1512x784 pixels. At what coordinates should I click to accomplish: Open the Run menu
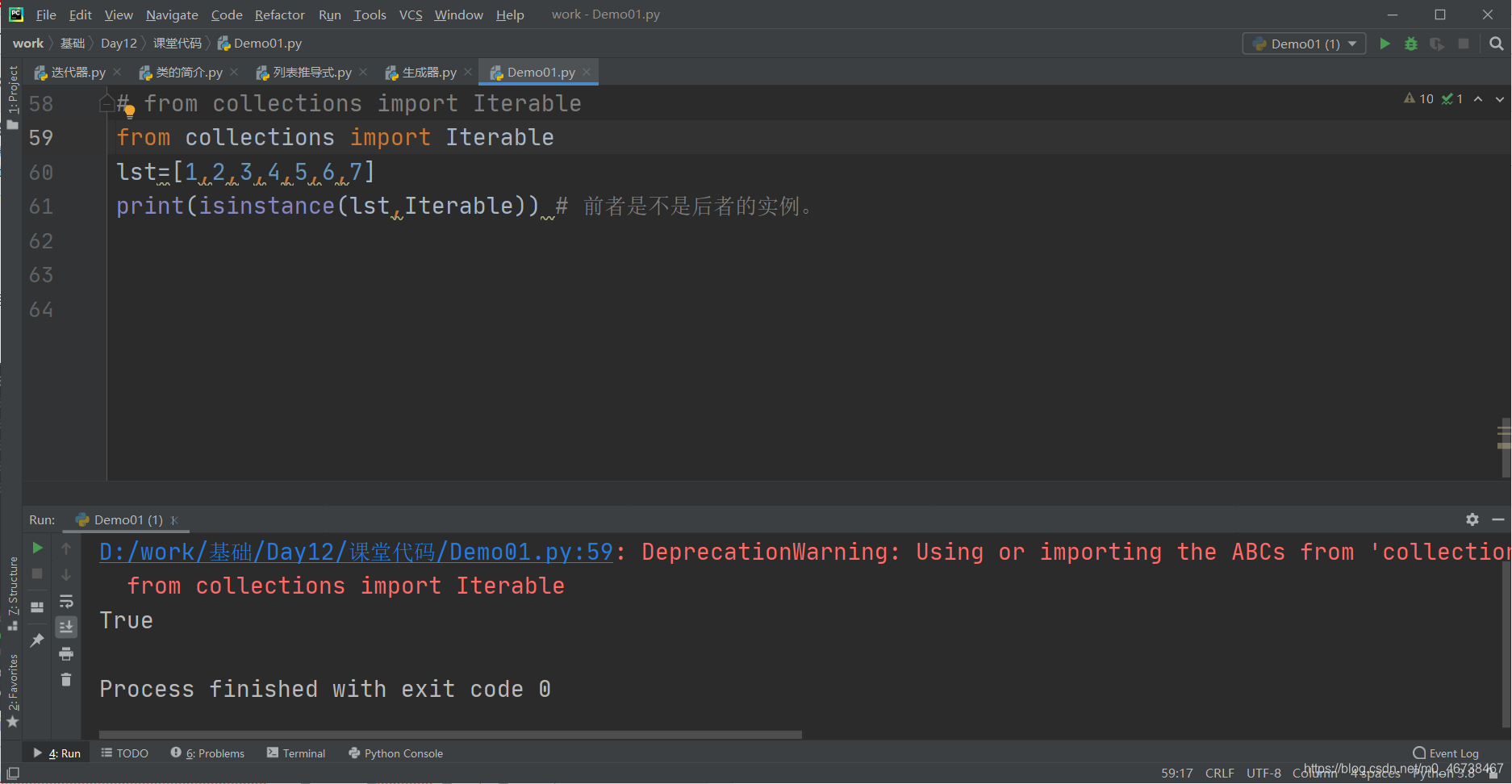tap(330, 15)
